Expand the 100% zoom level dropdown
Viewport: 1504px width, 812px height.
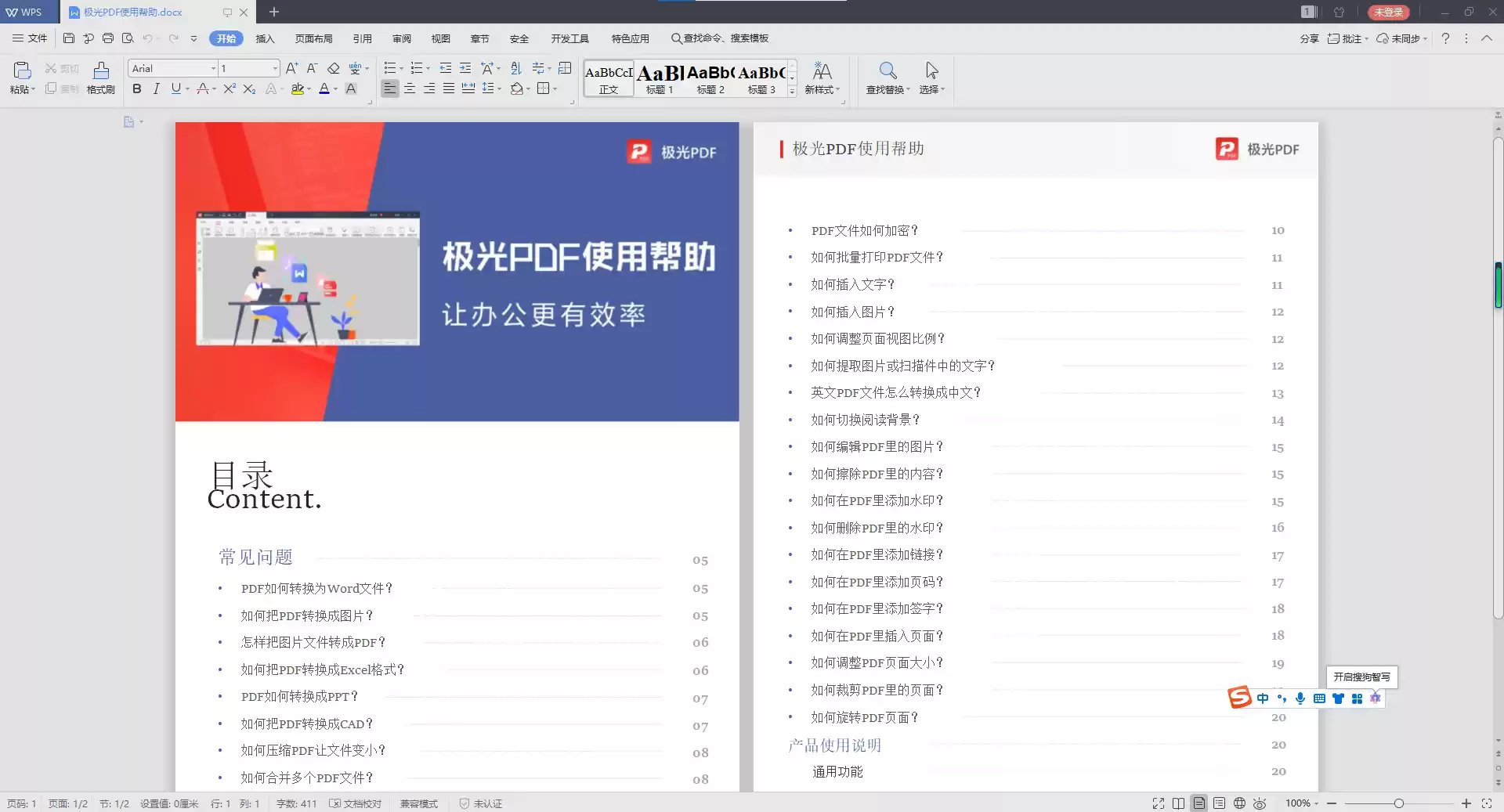tap(1316, 803)
